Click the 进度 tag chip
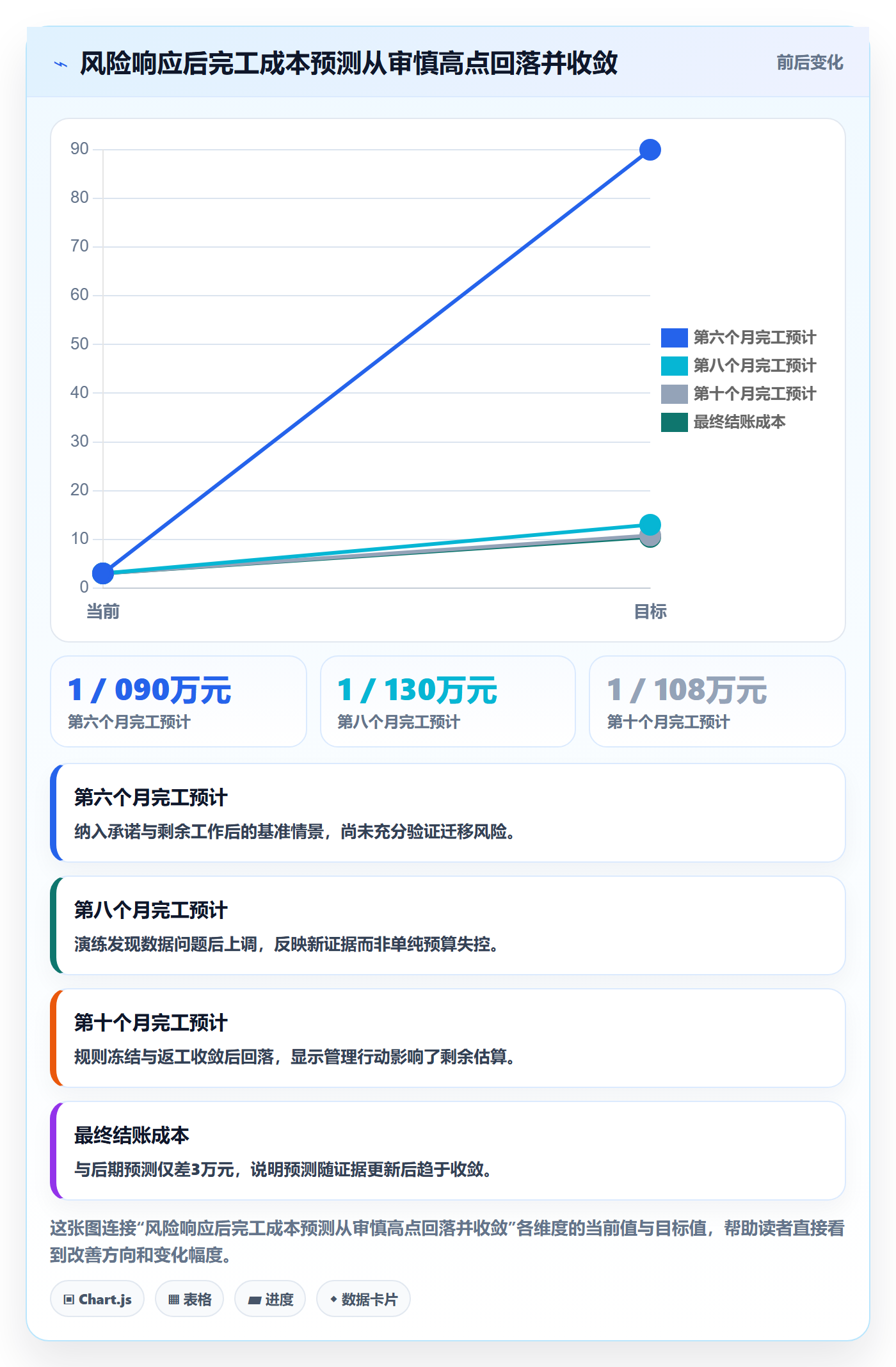This screenshot has height=1367, width=896. pyautogui.click(x=270, y=1299)
